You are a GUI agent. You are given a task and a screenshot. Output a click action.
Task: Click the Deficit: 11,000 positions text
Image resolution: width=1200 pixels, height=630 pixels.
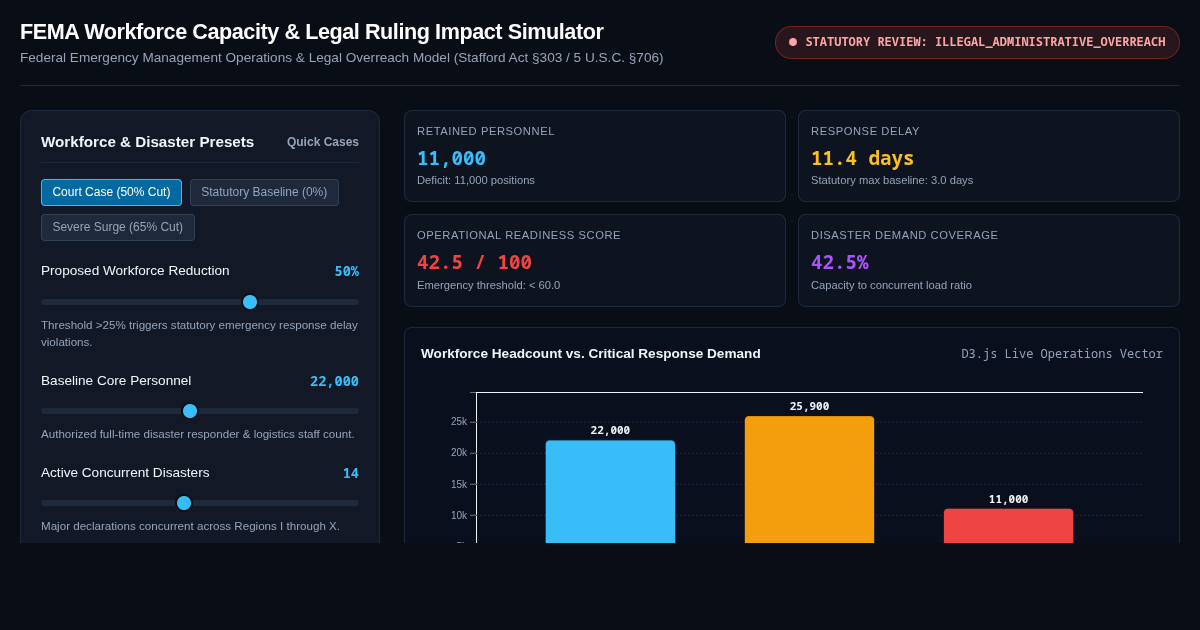coord(476,180)
